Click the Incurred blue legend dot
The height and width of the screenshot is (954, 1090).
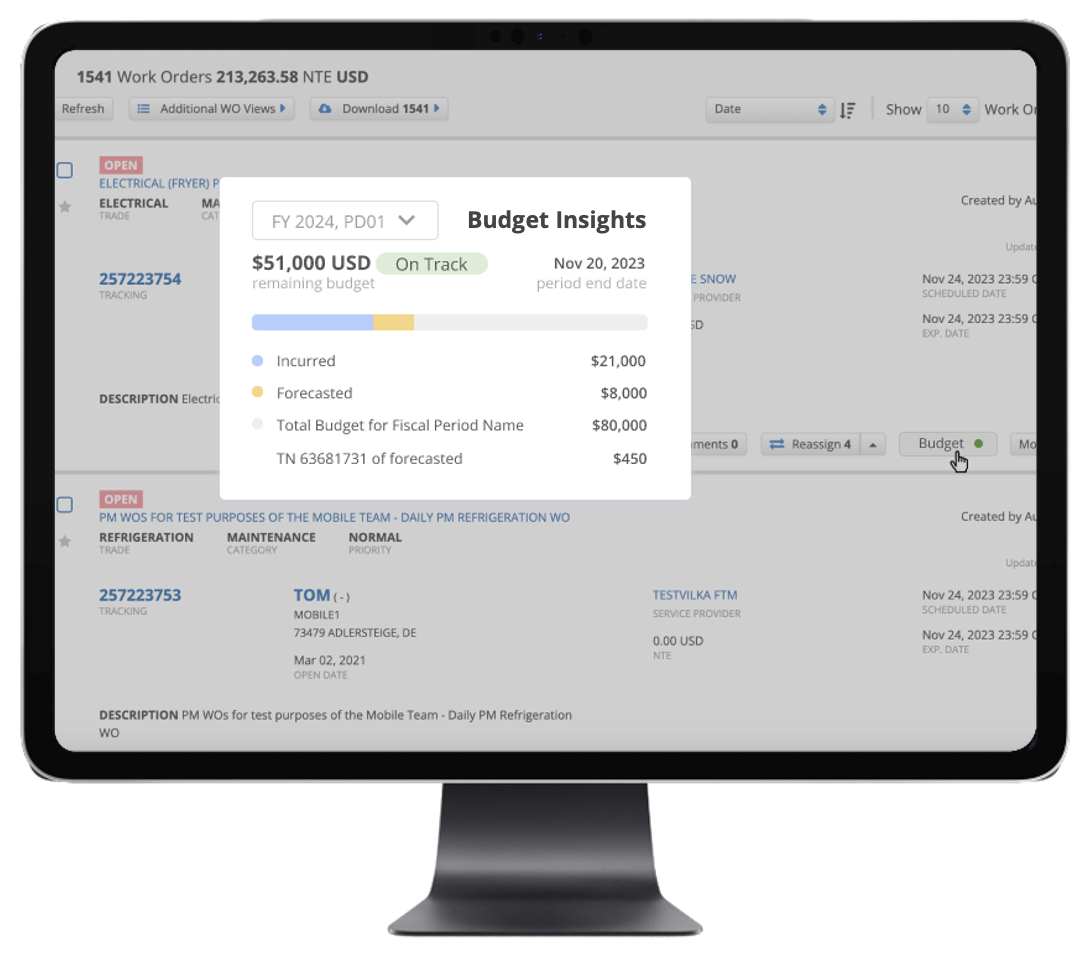coord(257,361)
